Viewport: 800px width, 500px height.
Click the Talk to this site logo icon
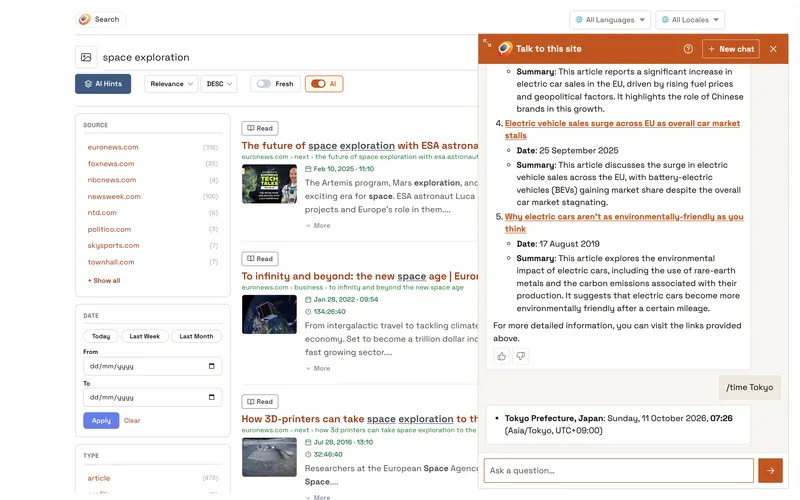coord(505,48)
